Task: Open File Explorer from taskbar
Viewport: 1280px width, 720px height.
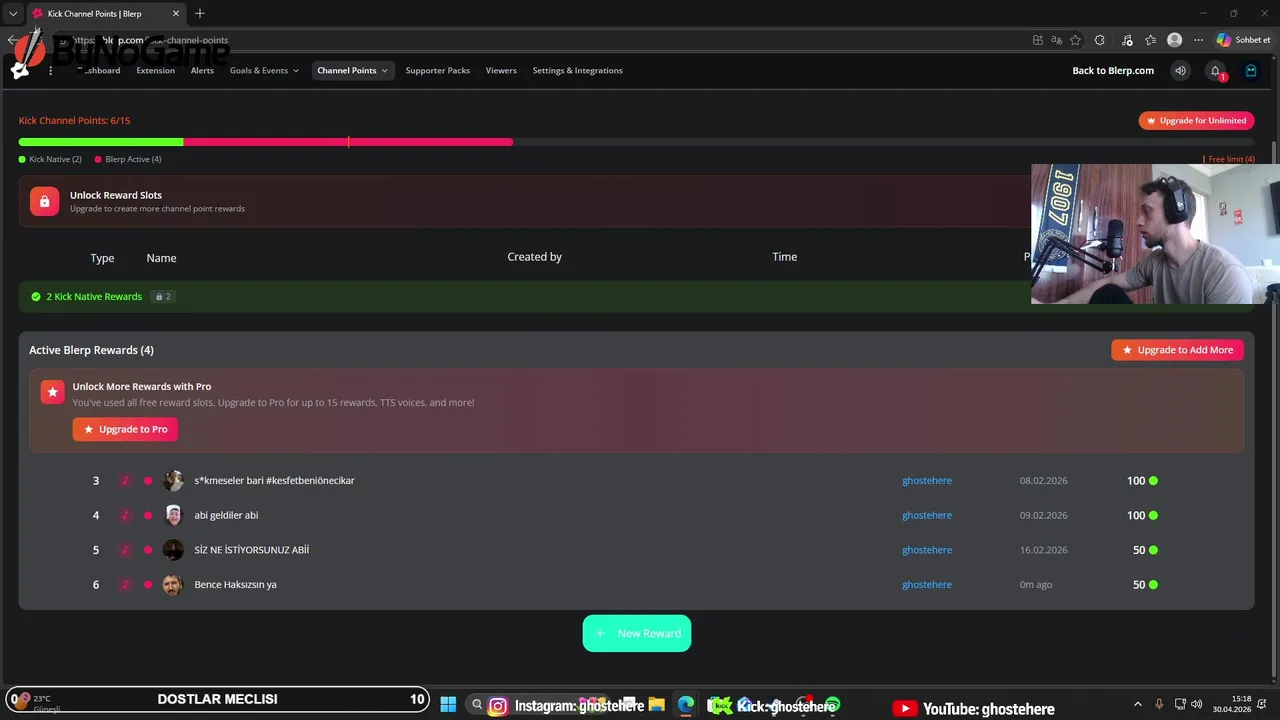Action: (656, 705)
